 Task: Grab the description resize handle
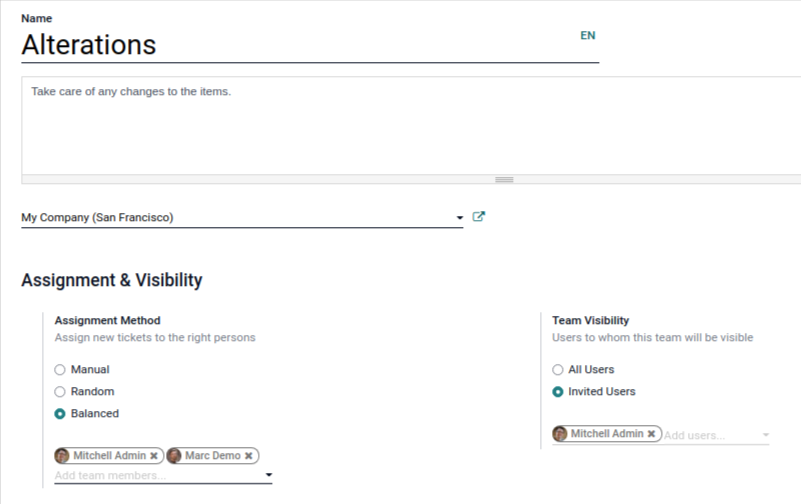click(x=504, y=179)
